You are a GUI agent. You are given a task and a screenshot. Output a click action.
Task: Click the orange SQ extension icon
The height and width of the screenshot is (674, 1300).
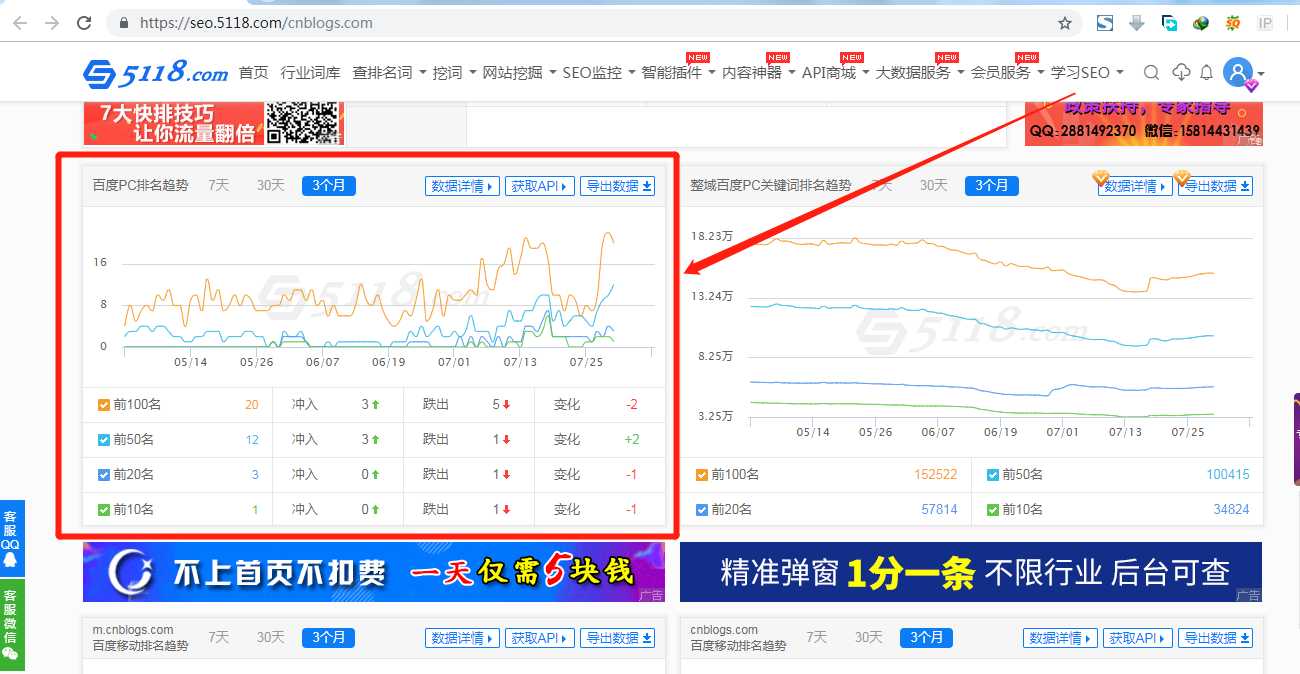(1233, 23)
